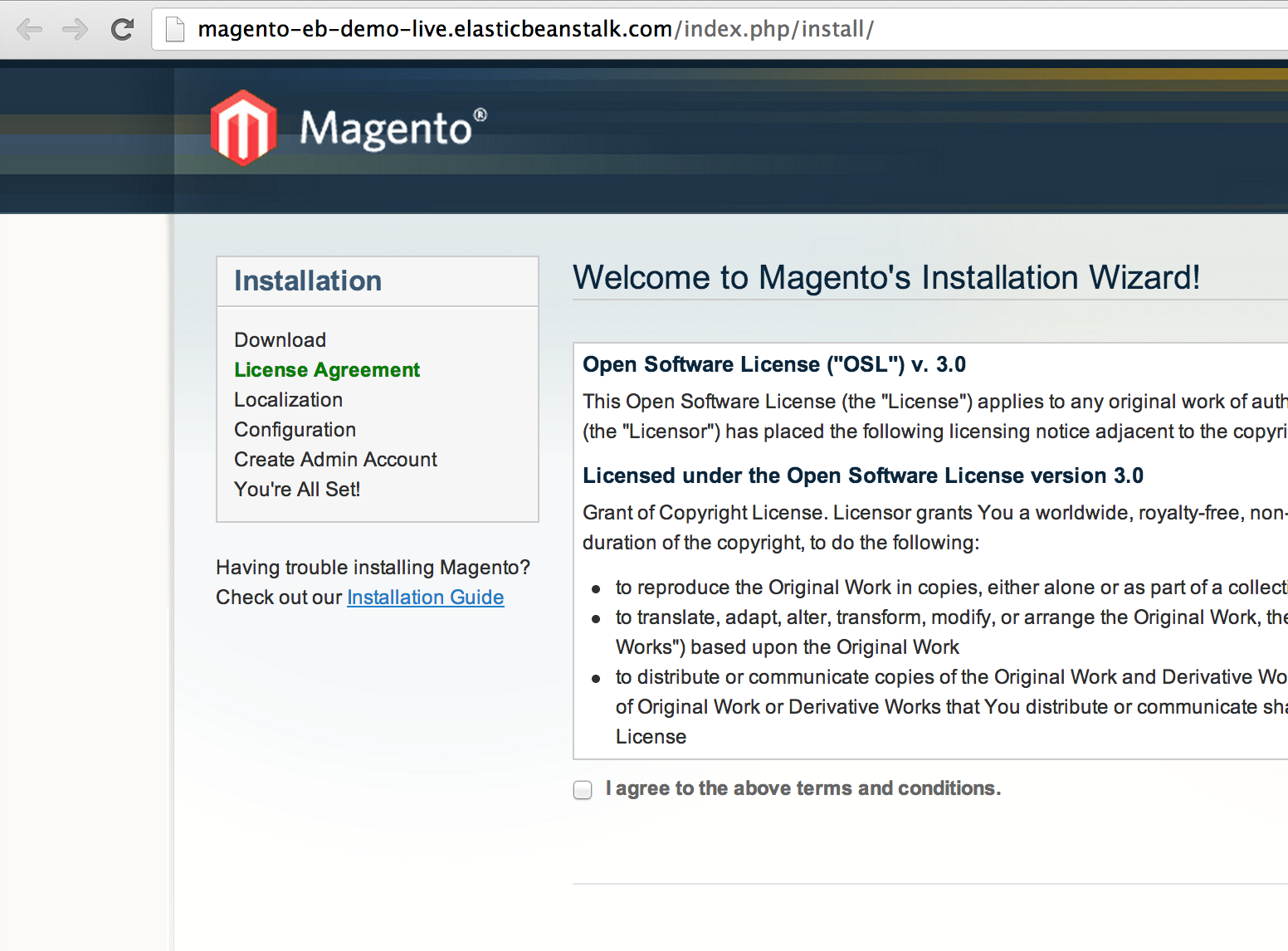Check the agree to terms checkbox
The height and width of the screenshot is (951, 1288).
tap(583, 789)
